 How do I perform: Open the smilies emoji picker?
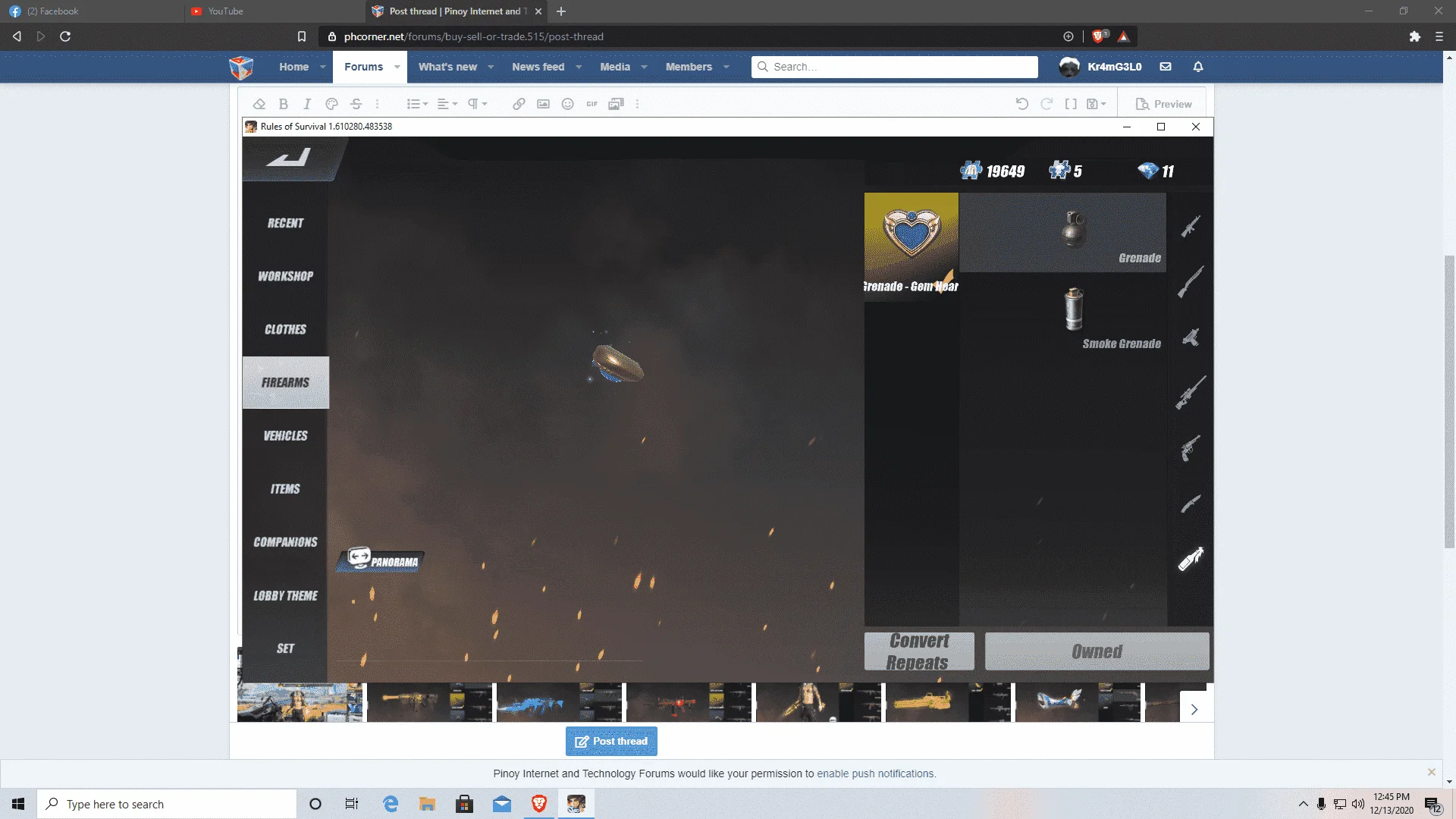pos(567,104)
